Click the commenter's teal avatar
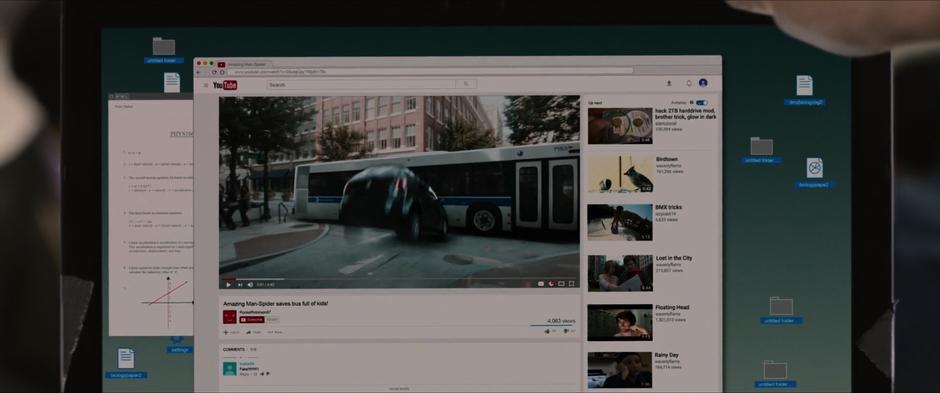This screenshot has width=940, height=393. (x=230, y=368)
